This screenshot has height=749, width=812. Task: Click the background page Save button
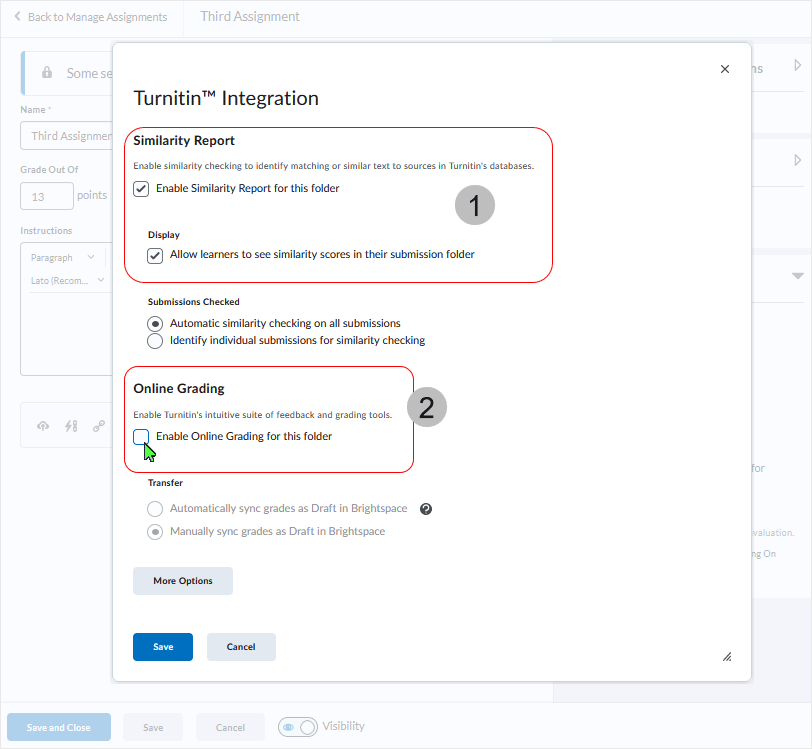coord(153,727)
